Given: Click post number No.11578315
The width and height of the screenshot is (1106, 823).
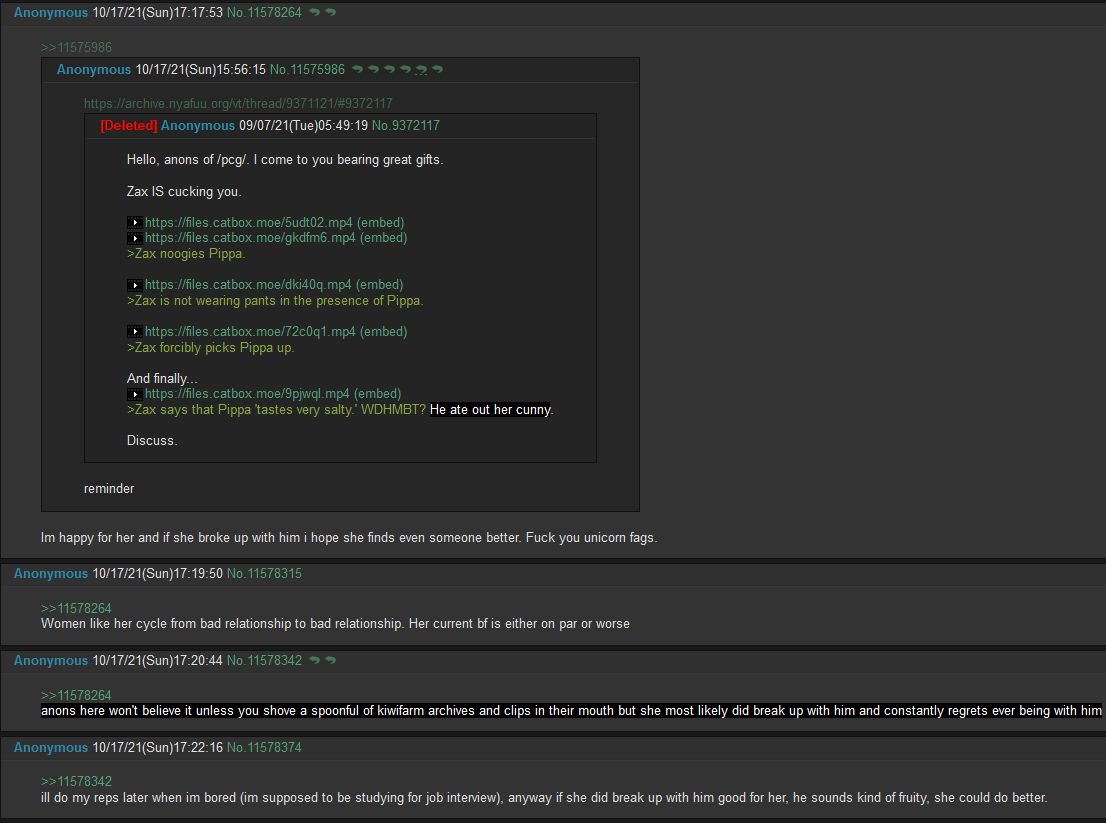Looking at the screenshot, I should point(264,573).
